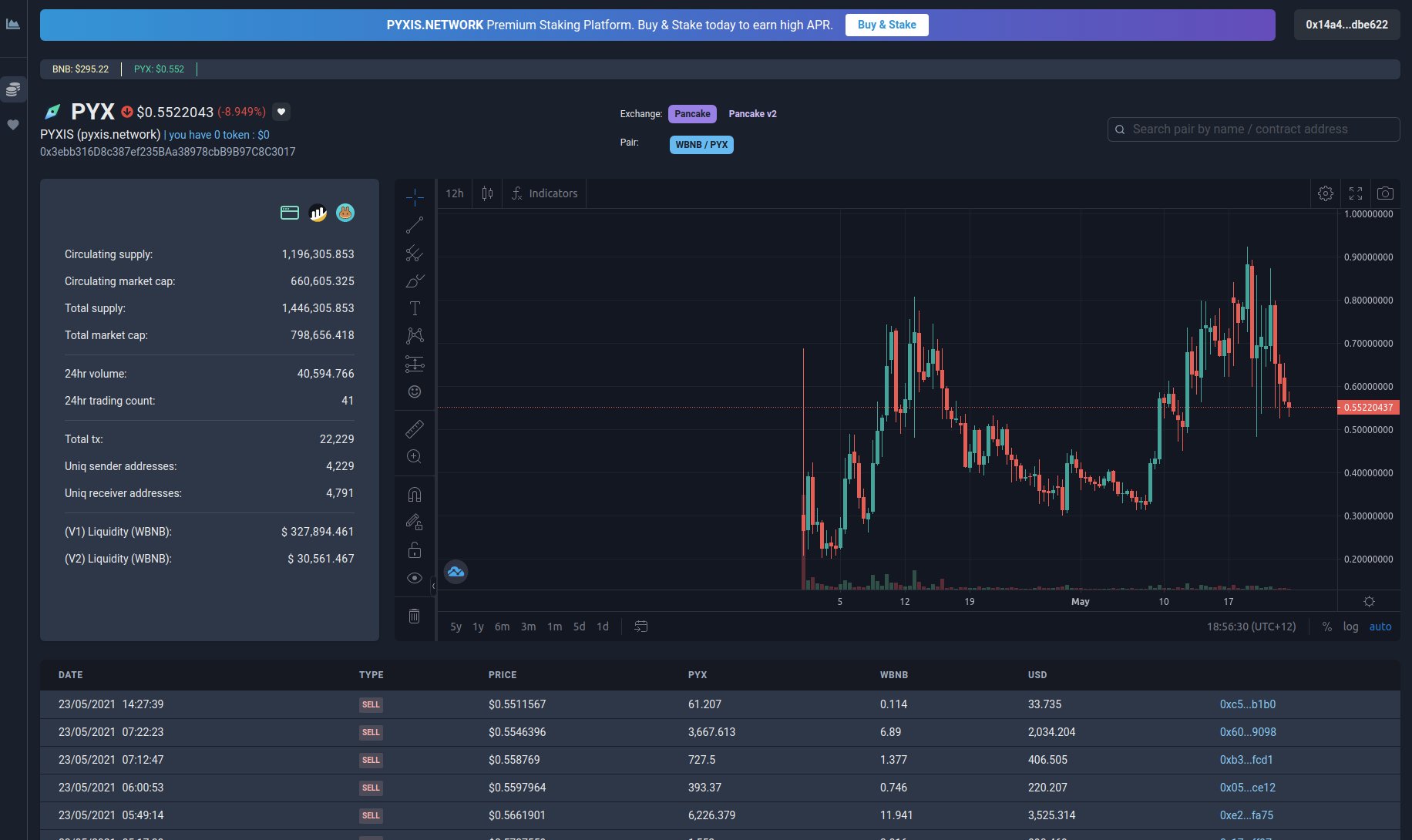Click the ruler measure tool
This screenshot has width=1412, height=840.
click(415, 428)
